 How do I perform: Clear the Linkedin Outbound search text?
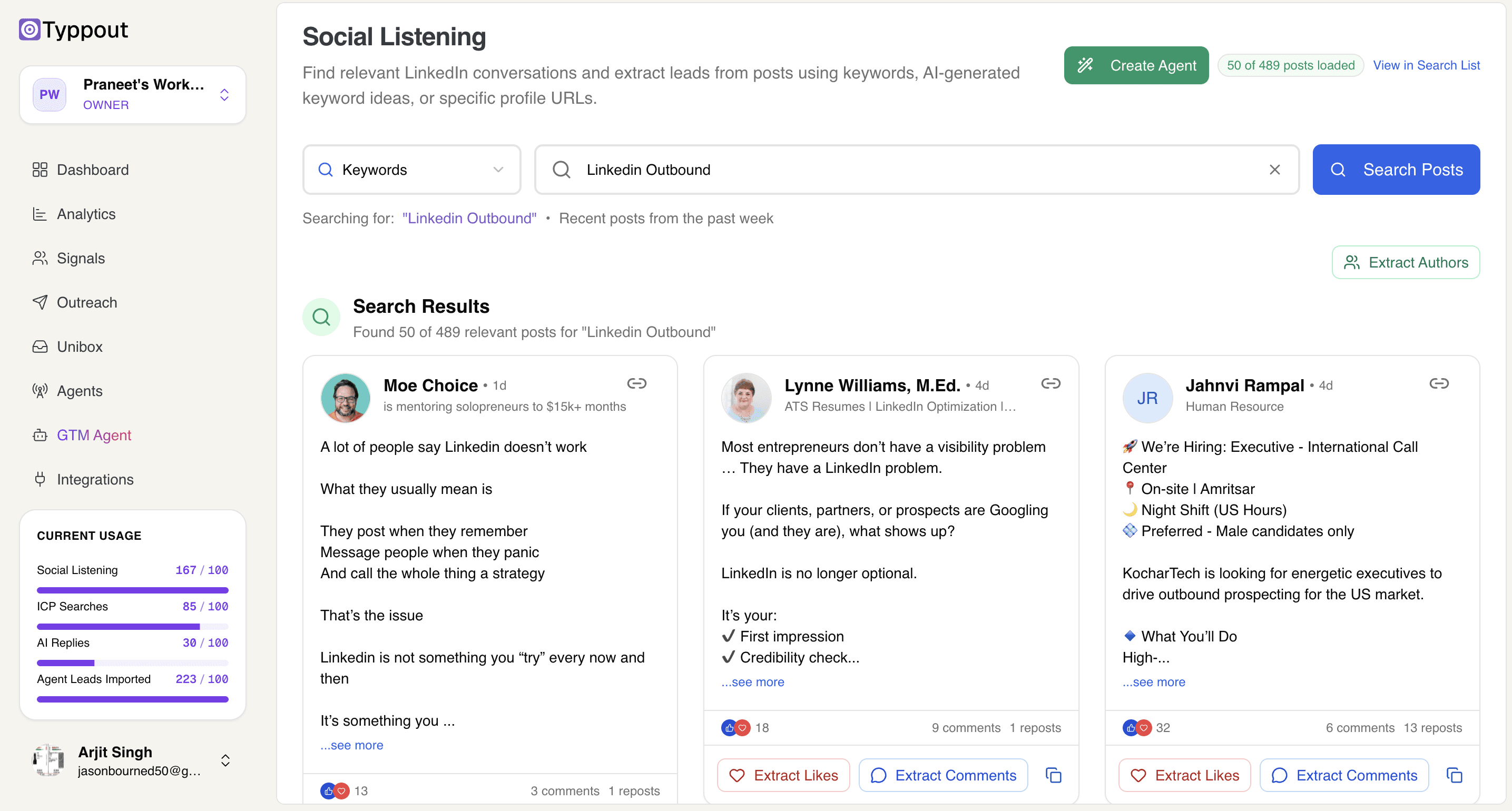[x=1274, y=170]
